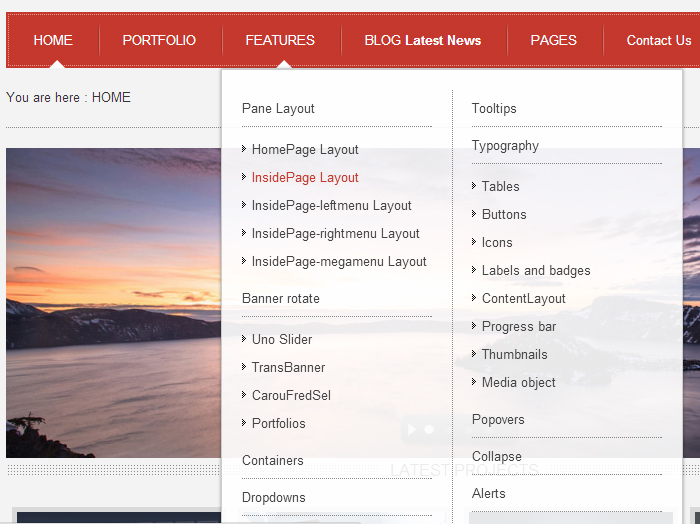Open the Pane Layout heading link
The height and width of the screenshot is (524, 700).
(278, 108)
